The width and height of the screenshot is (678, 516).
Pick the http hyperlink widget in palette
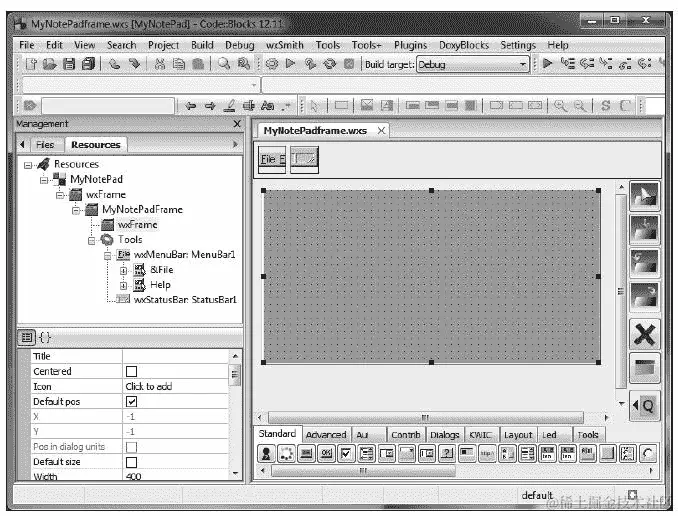(x=487, y=453)
